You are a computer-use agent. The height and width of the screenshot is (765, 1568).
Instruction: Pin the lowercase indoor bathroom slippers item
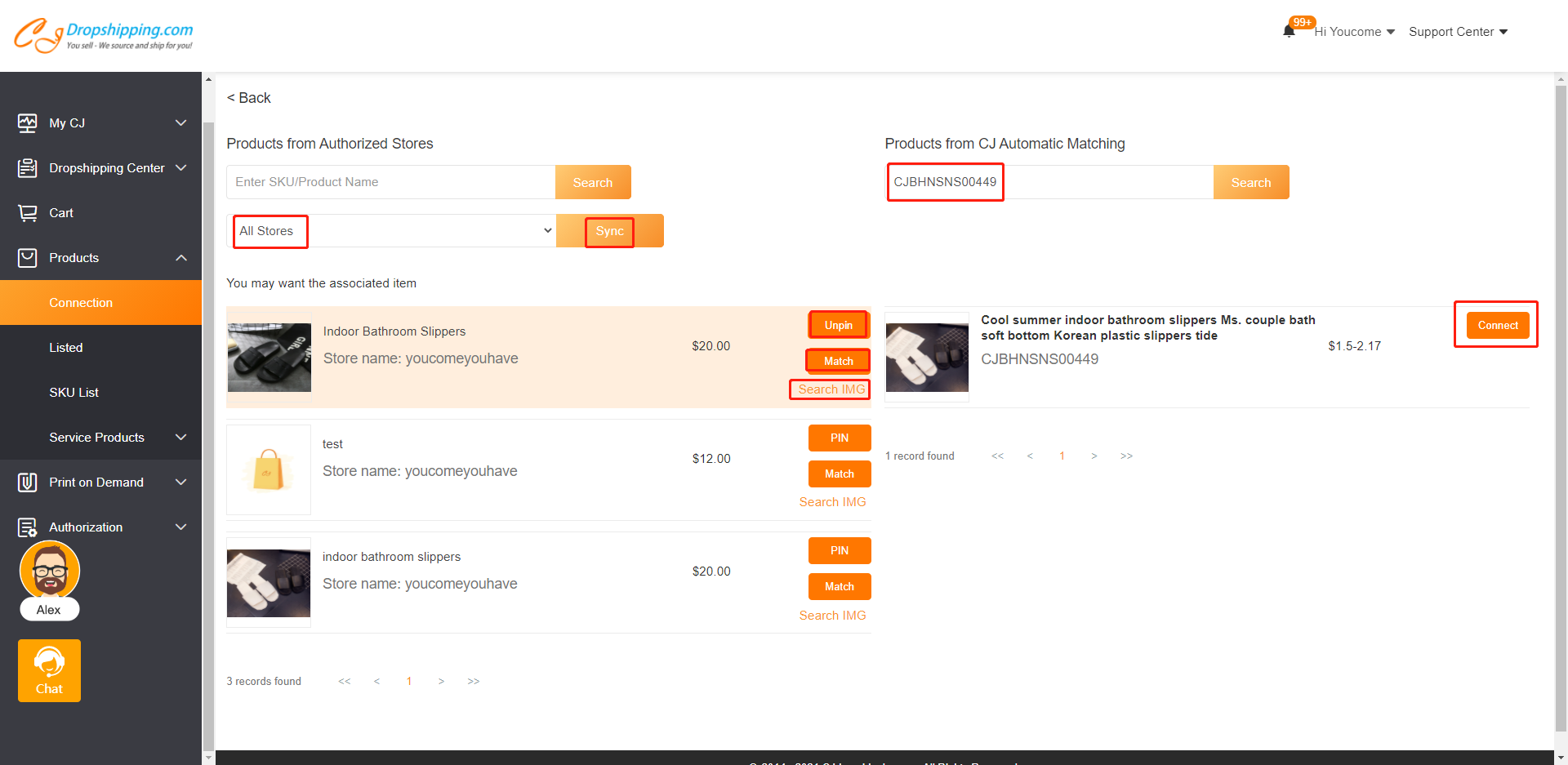[x=839, y=550]
